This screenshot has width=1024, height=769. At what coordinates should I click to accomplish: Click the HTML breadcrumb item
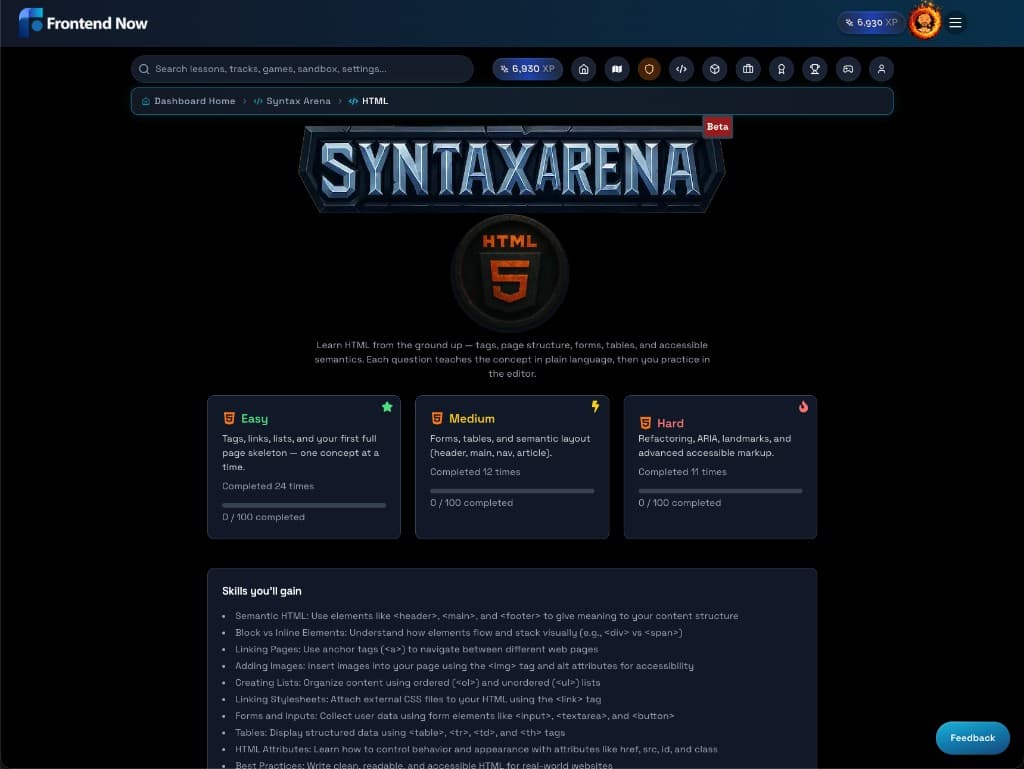click(x=369, y=101)
